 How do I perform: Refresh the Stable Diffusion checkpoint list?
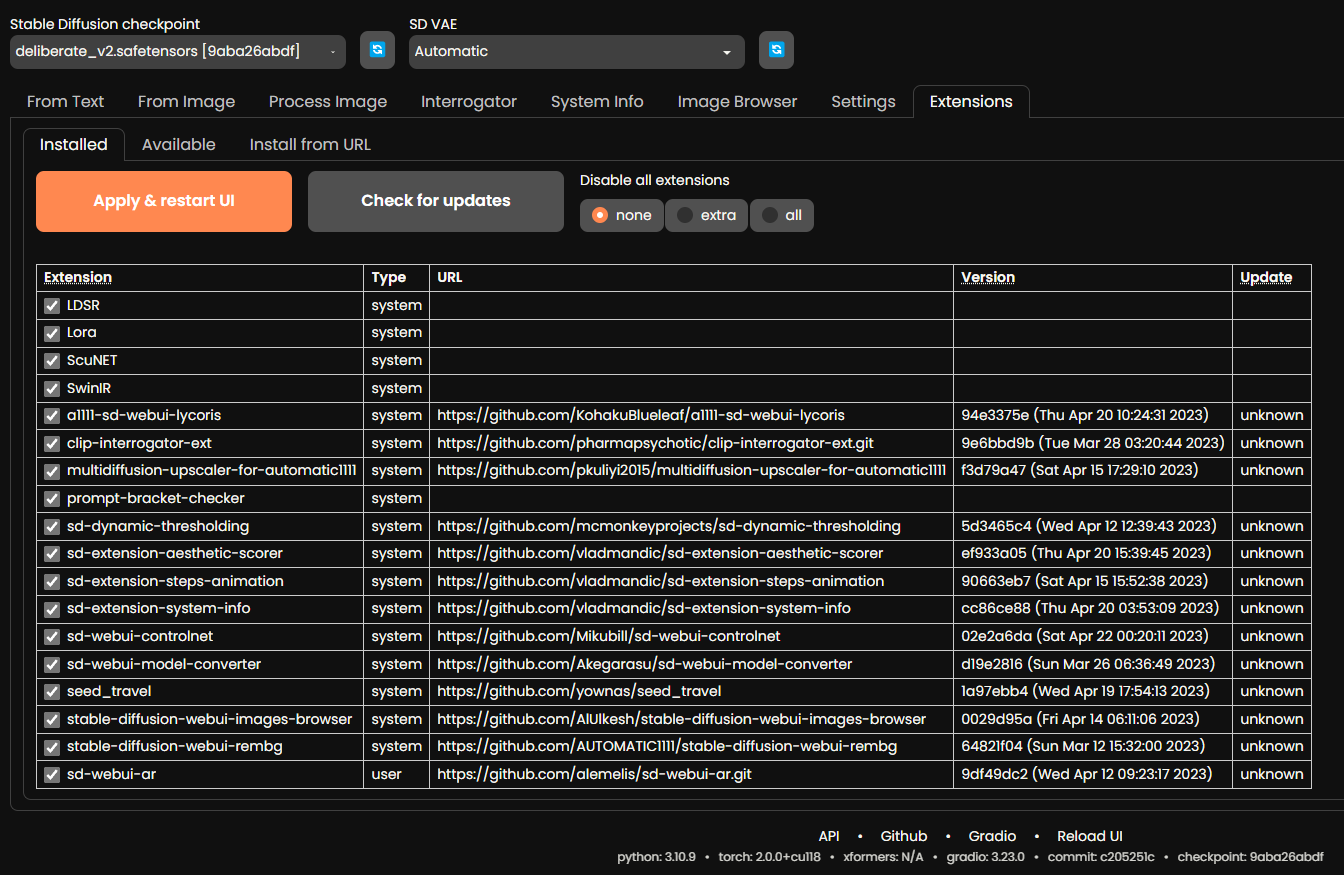[x=377, y=50]
